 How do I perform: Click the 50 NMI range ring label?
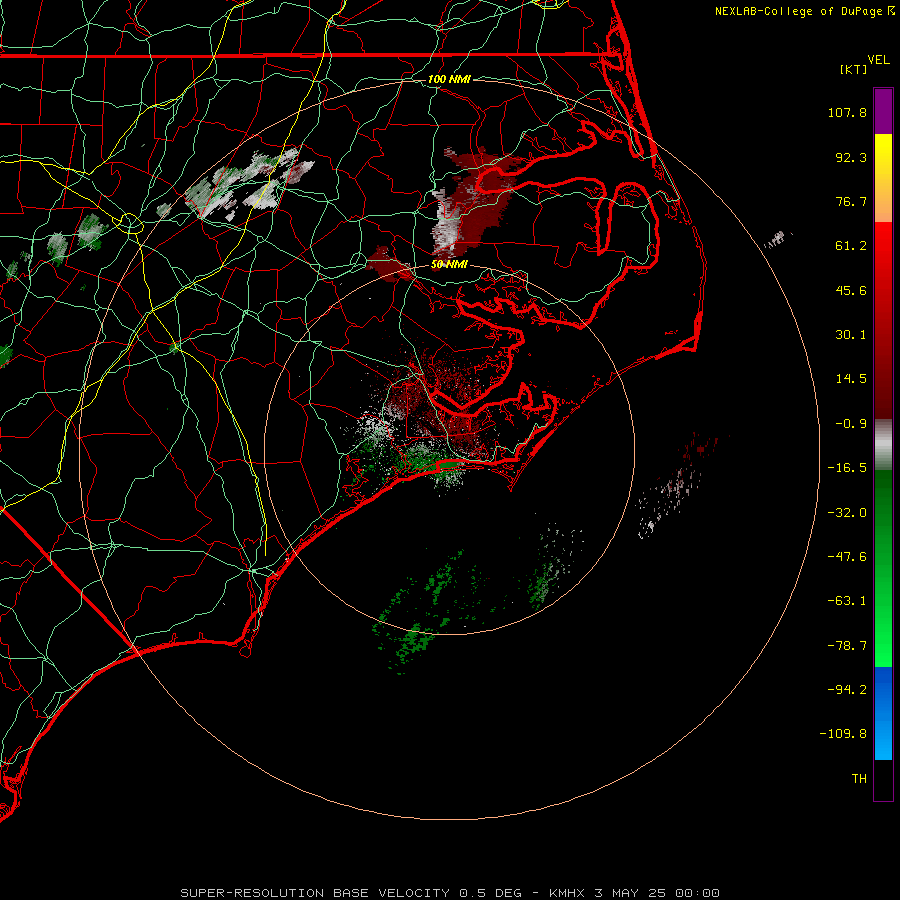449,265
